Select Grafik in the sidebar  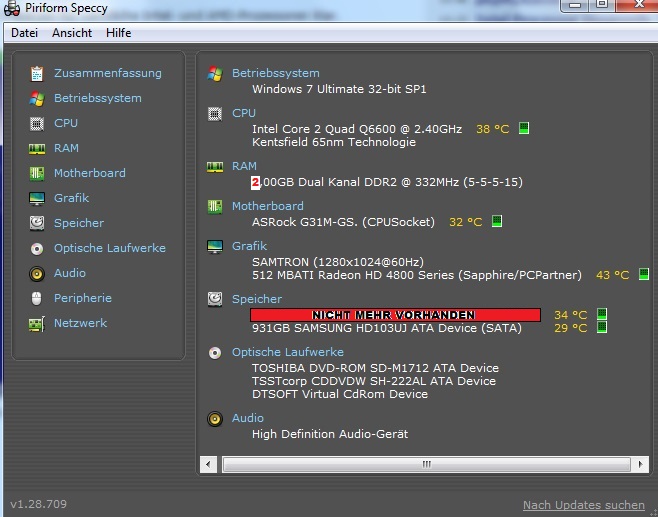pos(71,198)
